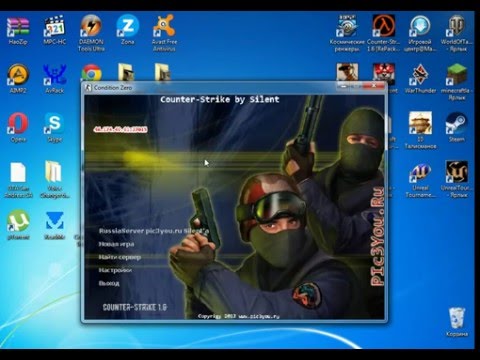Open Avast Free Antivirus icon
This screenshot has height=360, width=480.
coord(164,33)
